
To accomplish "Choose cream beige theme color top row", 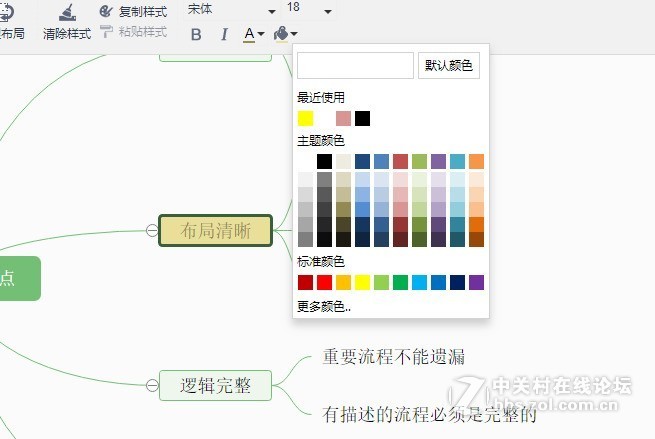I will (343, 162).
